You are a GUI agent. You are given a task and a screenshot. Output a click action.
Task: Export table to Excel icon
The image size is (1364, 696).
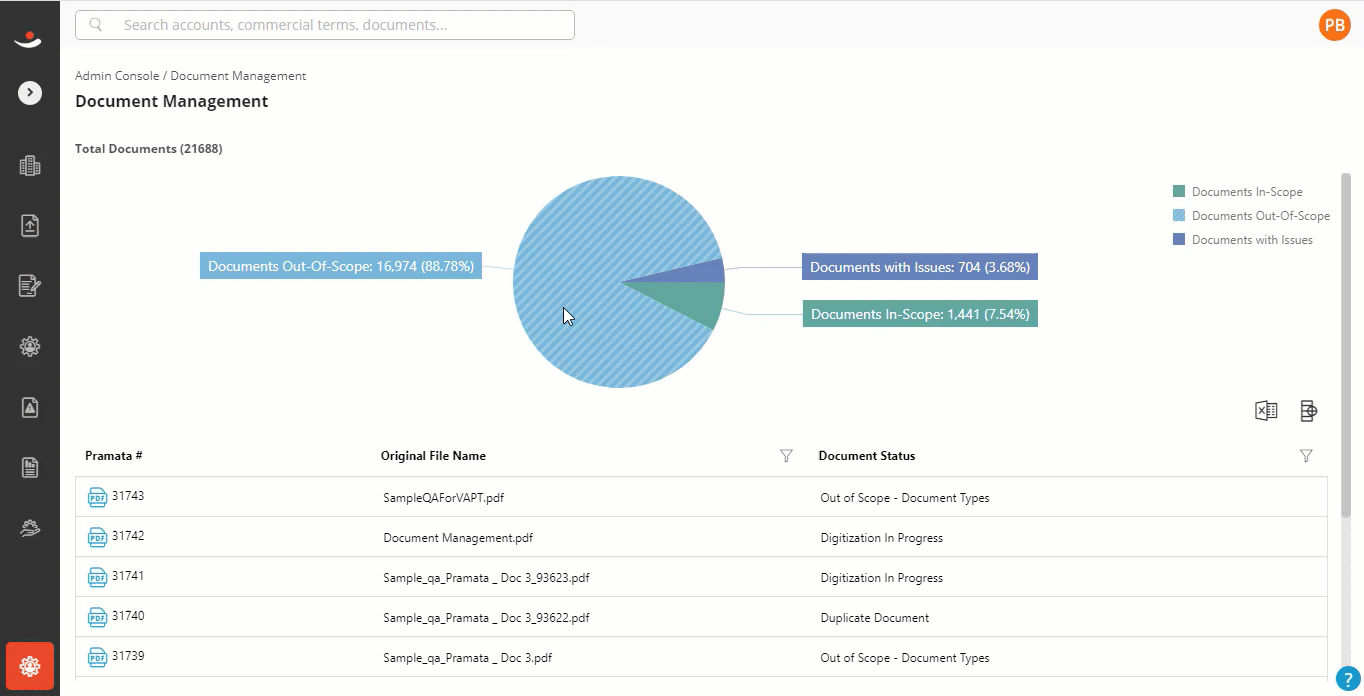click(1266, 410)
